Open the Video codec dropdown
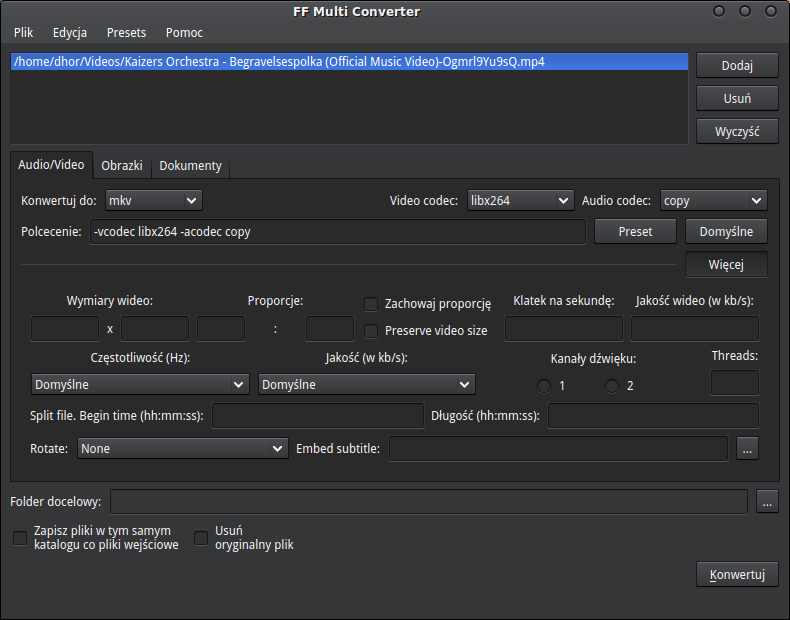The width and height of the screenshot is (790, 620). click(x=520, y=200)
